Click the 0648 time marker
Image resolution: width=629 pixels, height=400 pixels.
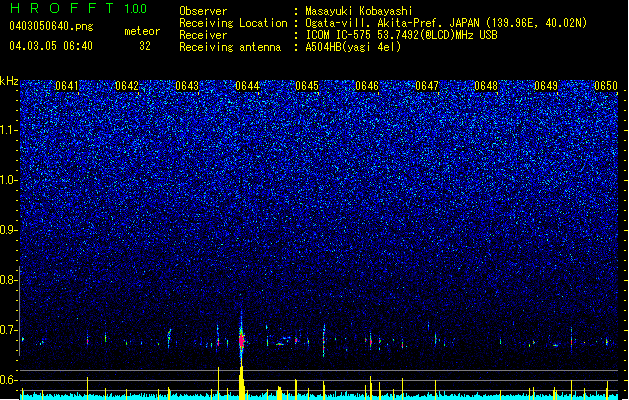pos(486,86)
